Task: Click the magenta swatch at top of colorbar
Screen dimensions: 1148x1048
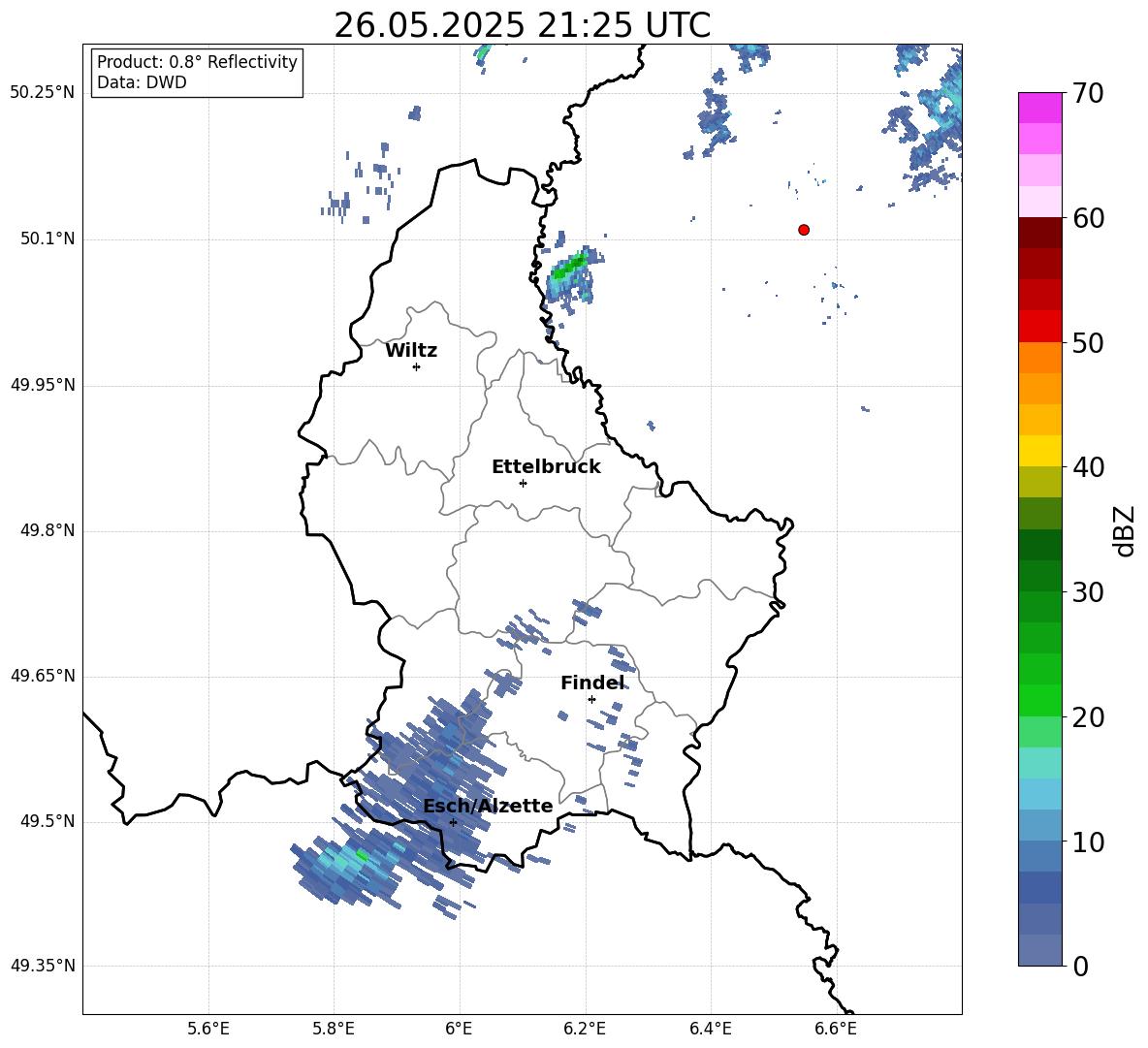Action: [1039, 108]
